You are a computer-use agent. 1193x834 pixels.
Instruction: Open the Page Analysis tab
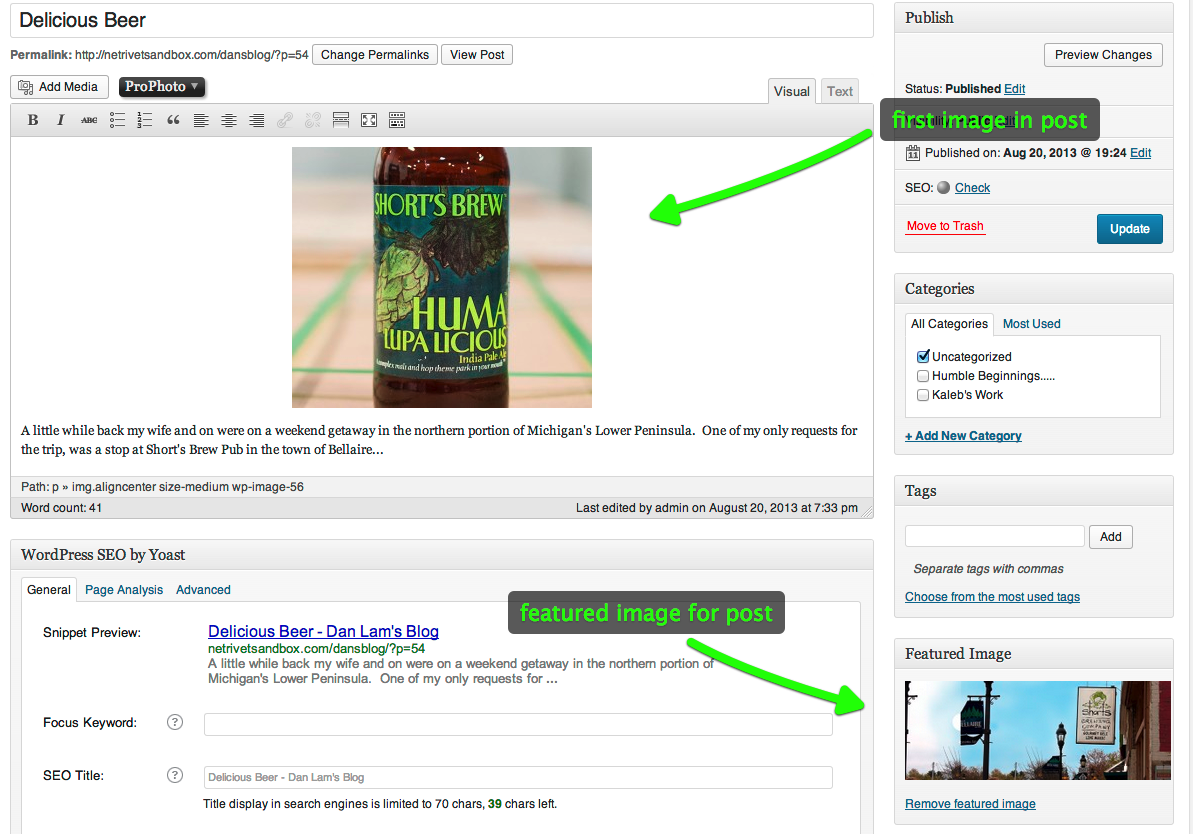coord(124,590)
